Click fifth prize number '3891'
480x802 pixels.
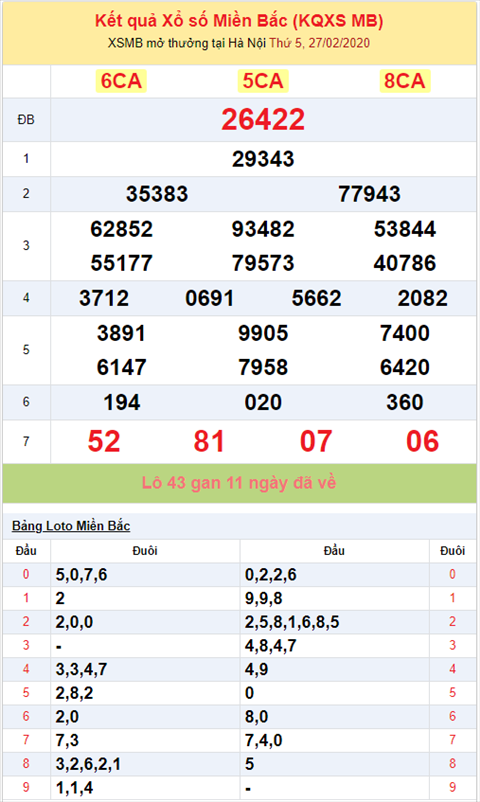[x=121, y=333]
